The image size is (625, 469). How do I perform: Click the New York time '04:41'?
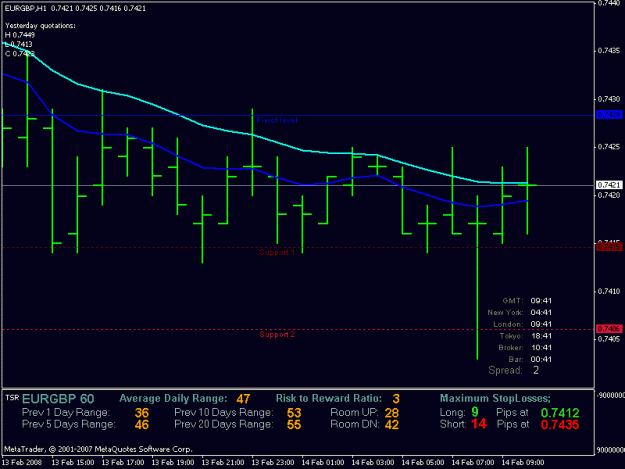click(x=541, y=312)
